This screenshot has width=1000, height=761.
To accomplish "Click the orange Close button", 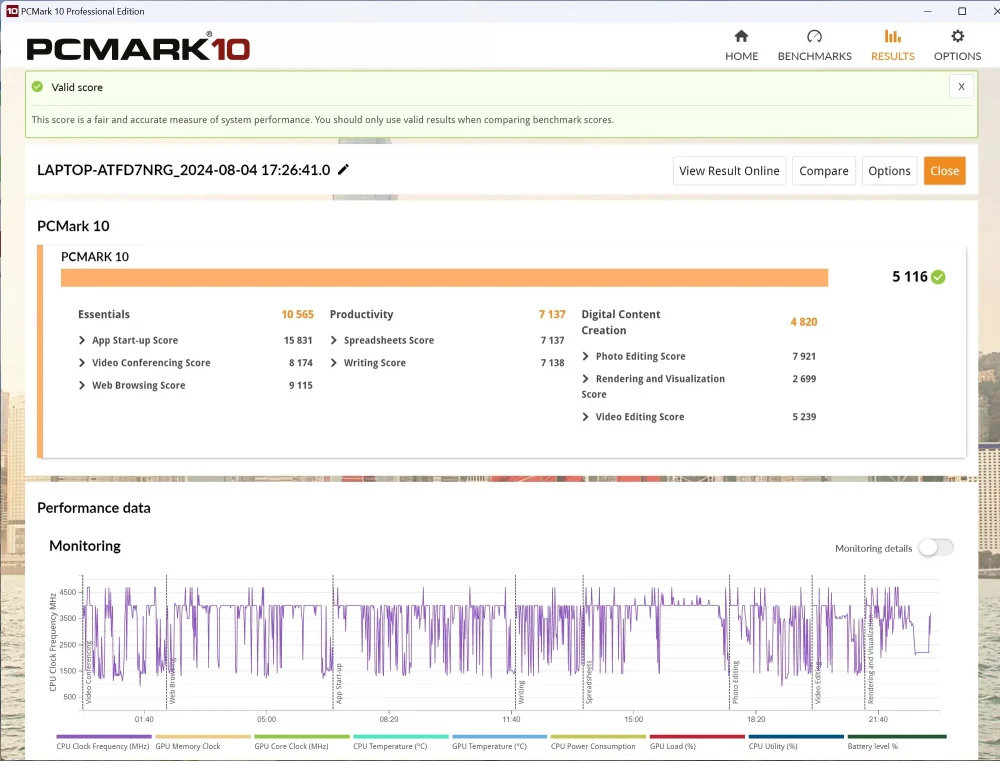I will [x=945, y=171].
